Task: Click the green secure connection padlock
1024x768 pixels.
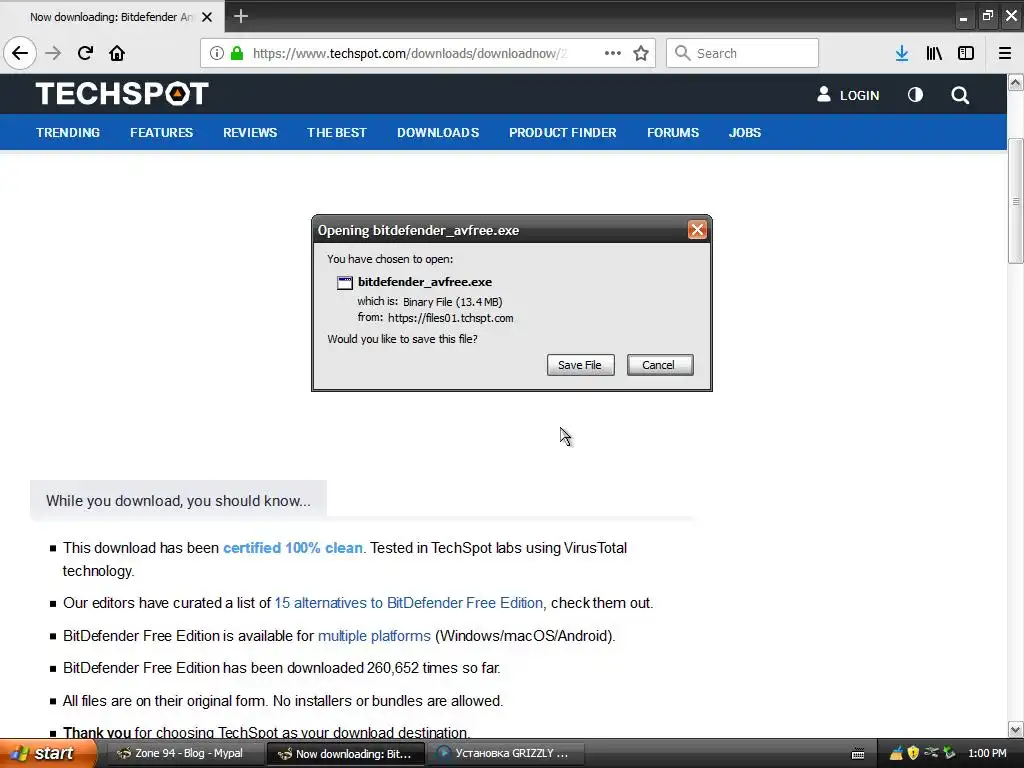Action: 237,53
